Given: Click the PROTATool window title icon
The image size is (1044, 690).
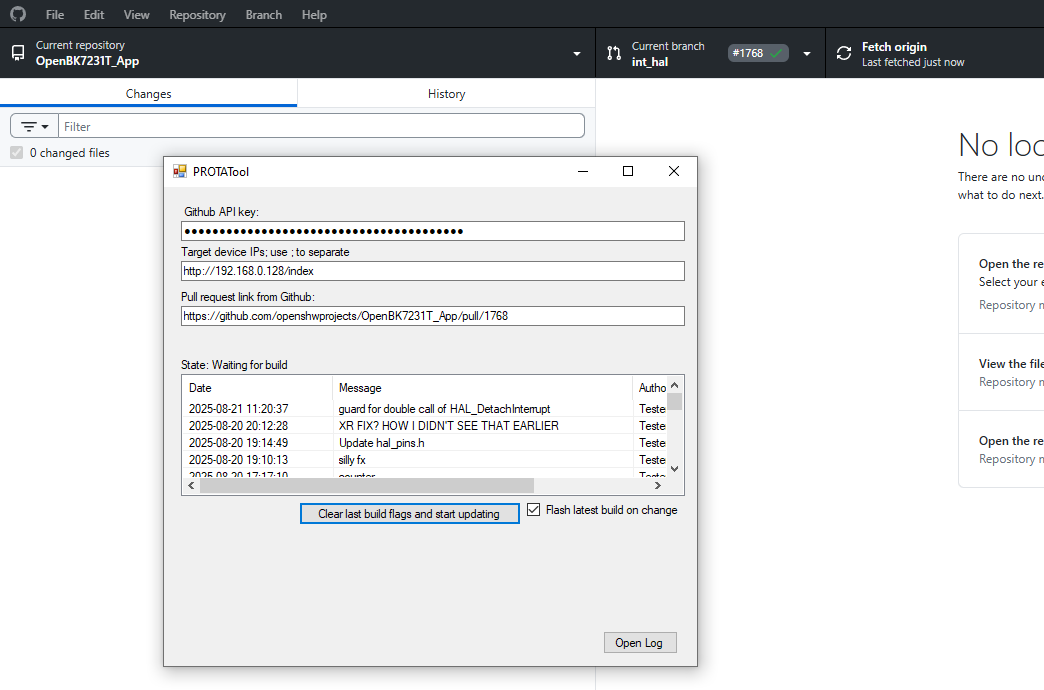Looking at the screenshot, I should click(180, 171).
